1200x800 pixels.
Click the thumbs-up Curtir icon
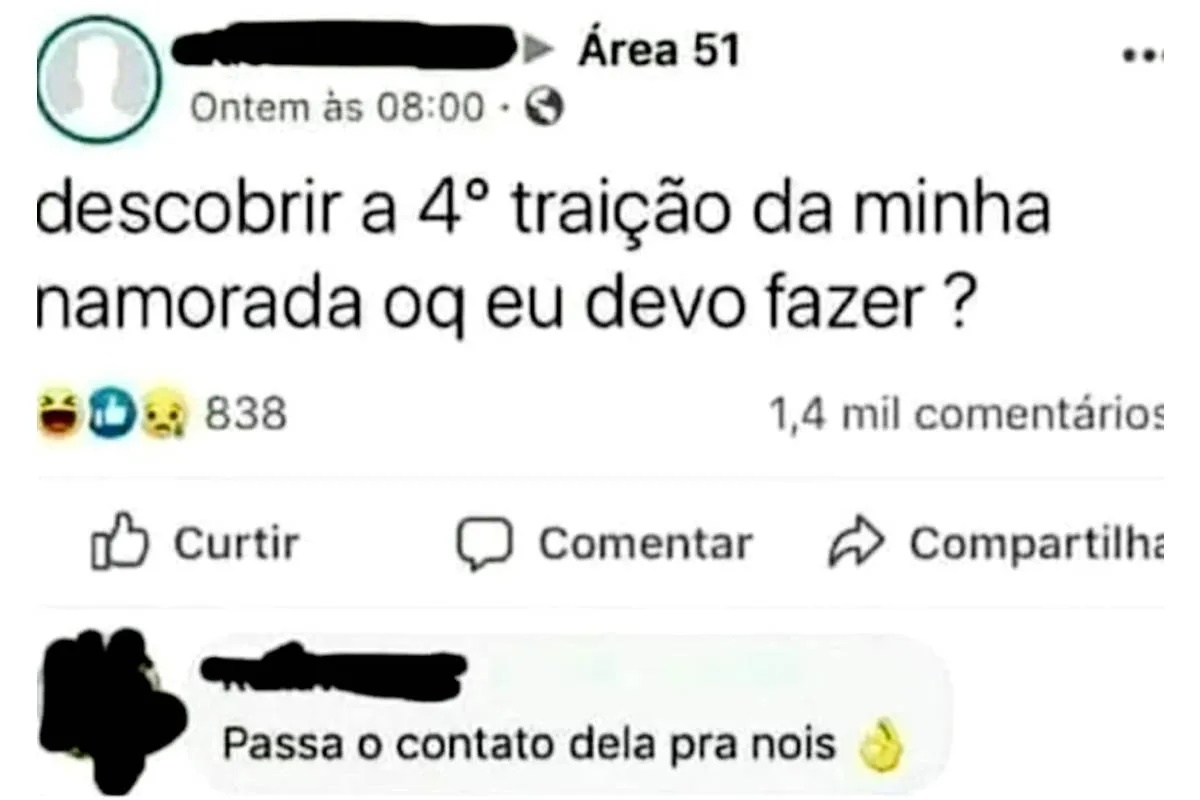(121, 545)
